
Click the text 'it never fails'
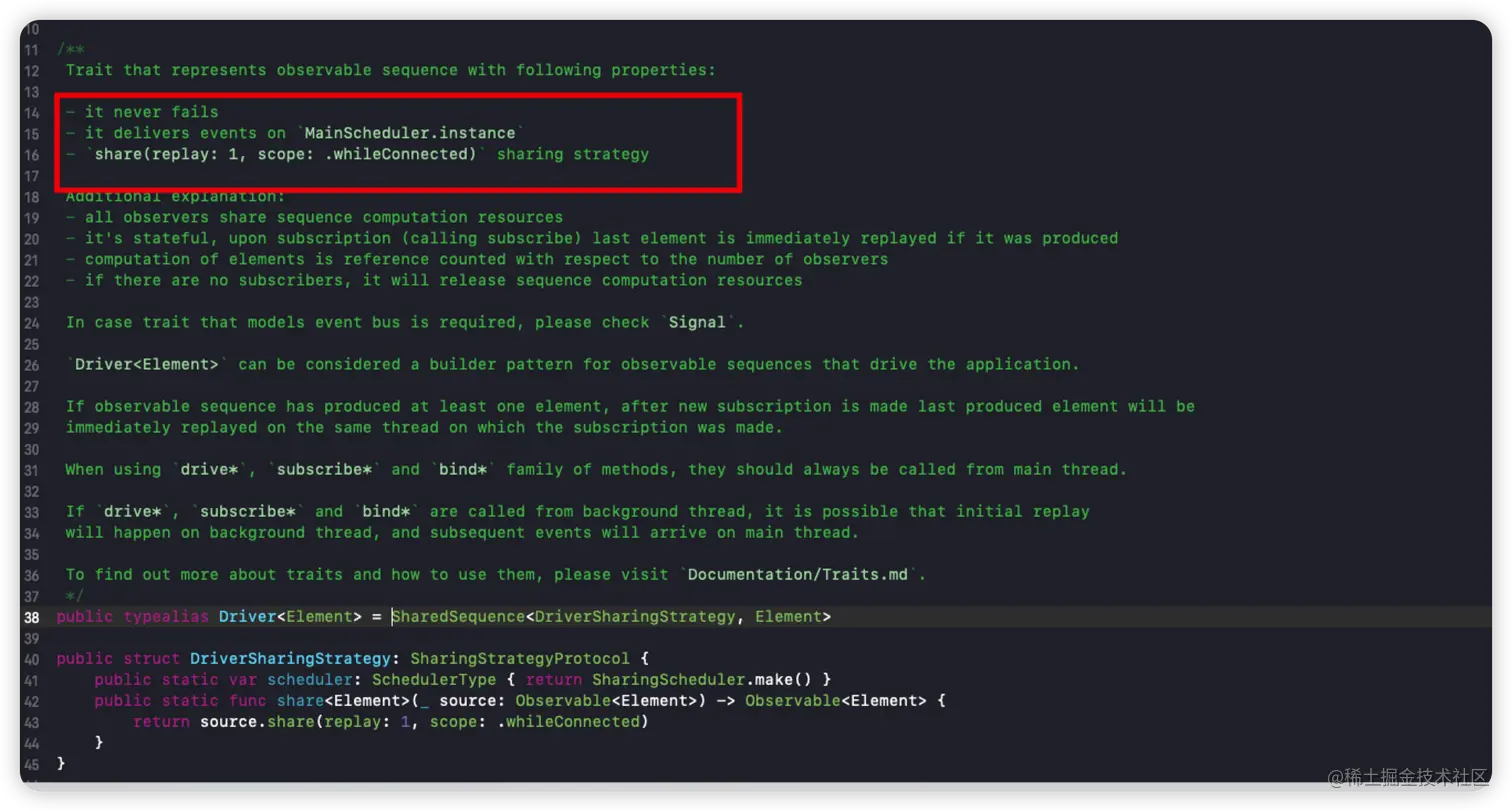pyautogui.click(x=151, y=112)
